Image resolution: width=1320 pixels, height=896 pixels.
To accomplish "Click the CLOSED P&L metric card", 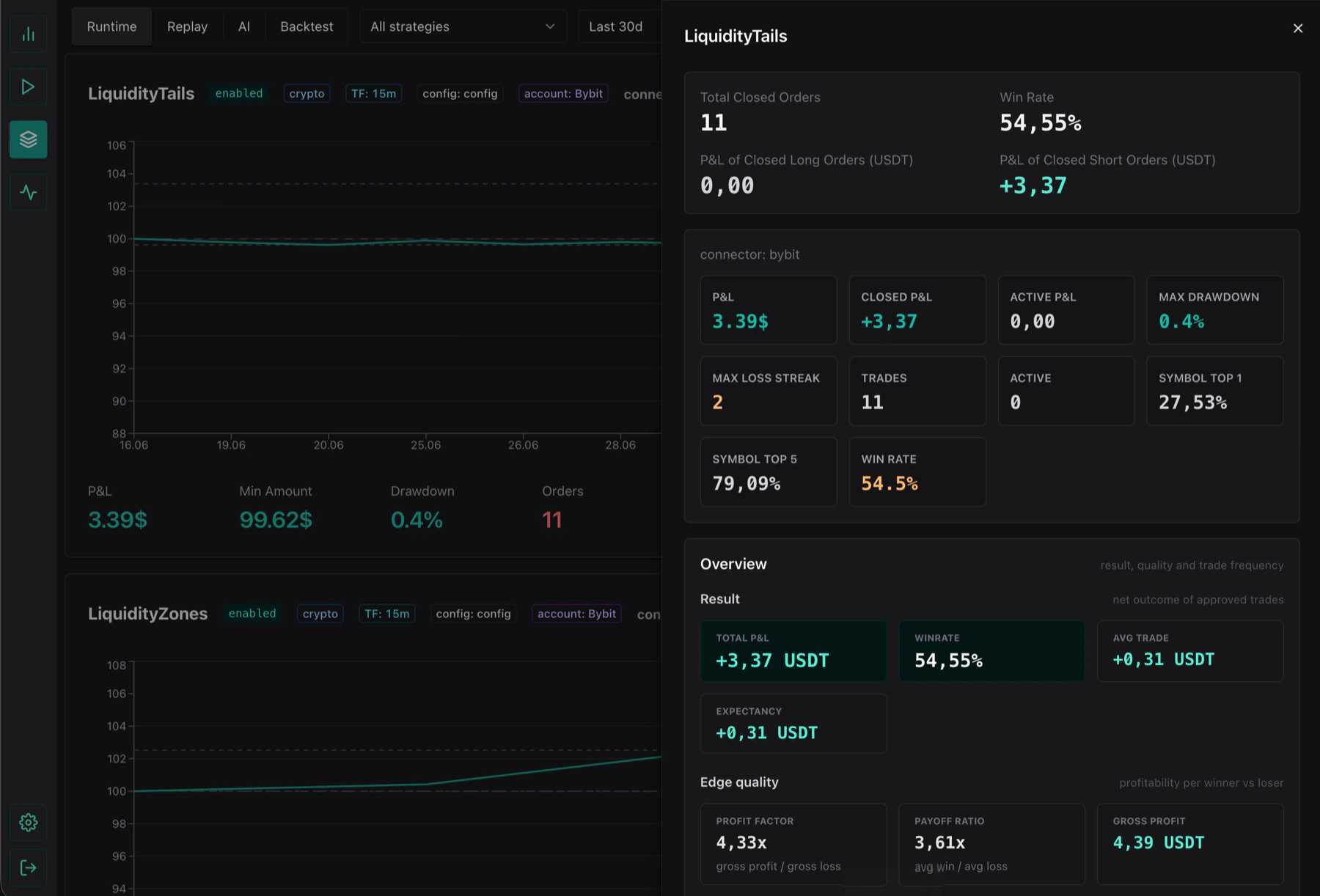I will (917, 310).
